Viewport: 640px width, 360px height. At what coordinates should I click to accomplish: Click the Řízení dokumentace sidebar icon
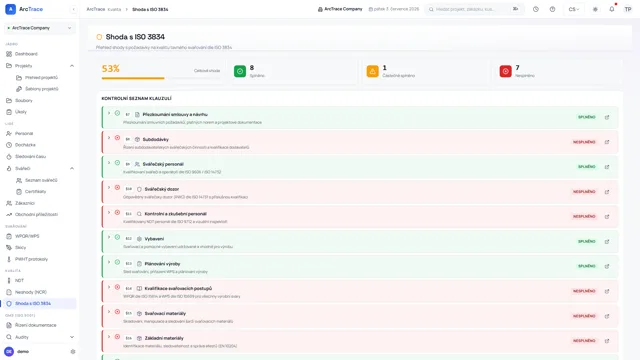(x=9, y=325)
